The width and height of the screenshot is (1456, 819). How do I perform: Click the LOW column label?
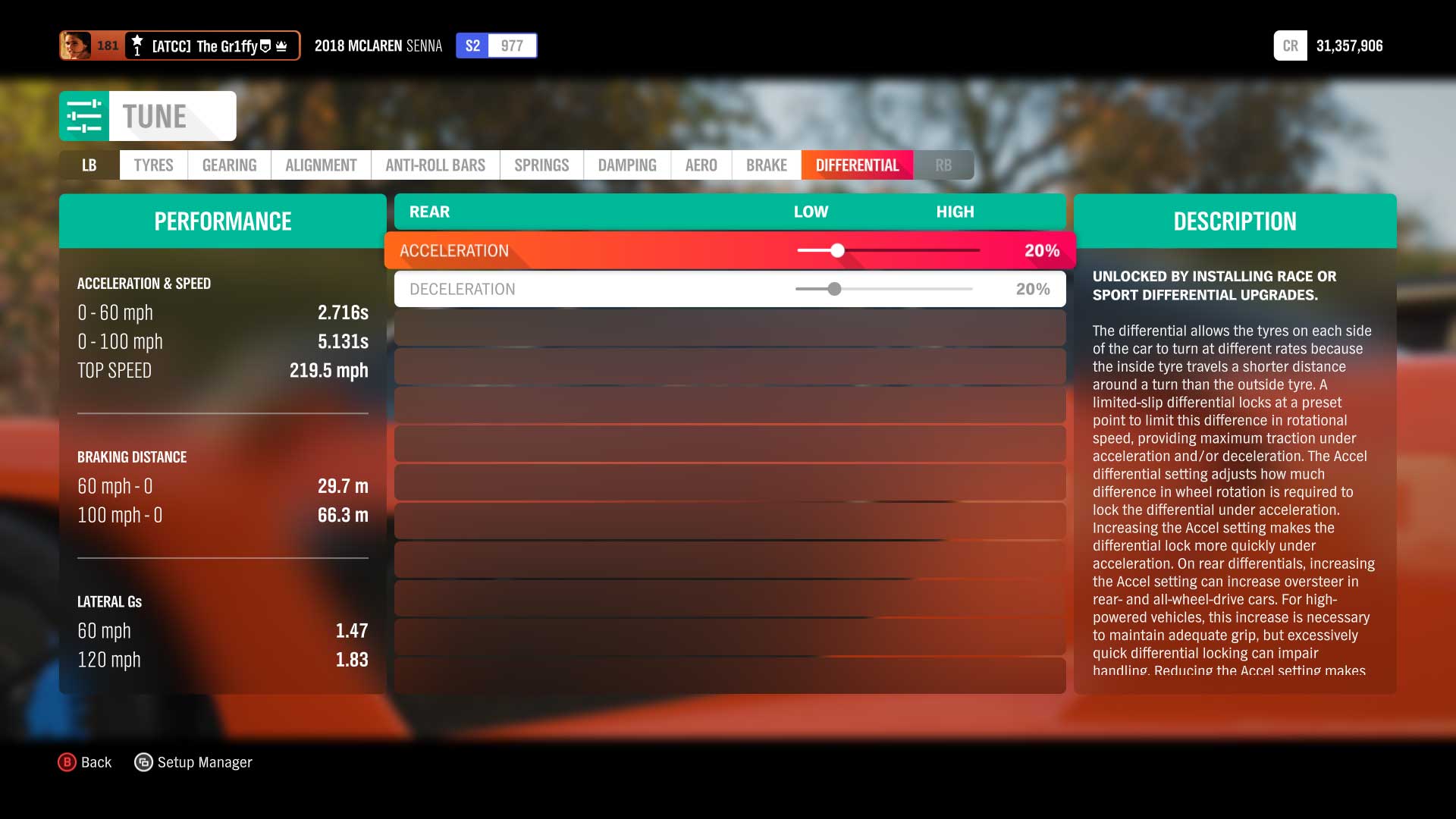[811, 212]
